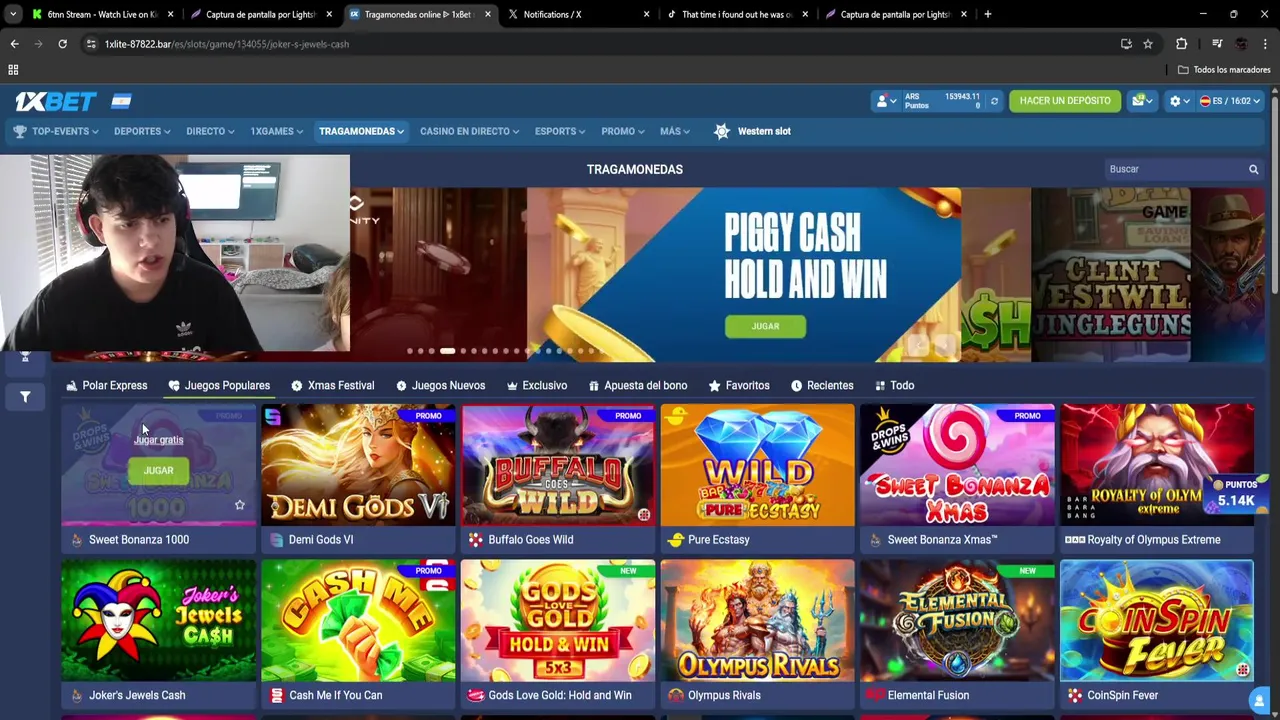Viewport: 1280px width, 720px height.
Task: Click JUGAR on Sweet Bonanza 1000
Action: pos(158,470)
